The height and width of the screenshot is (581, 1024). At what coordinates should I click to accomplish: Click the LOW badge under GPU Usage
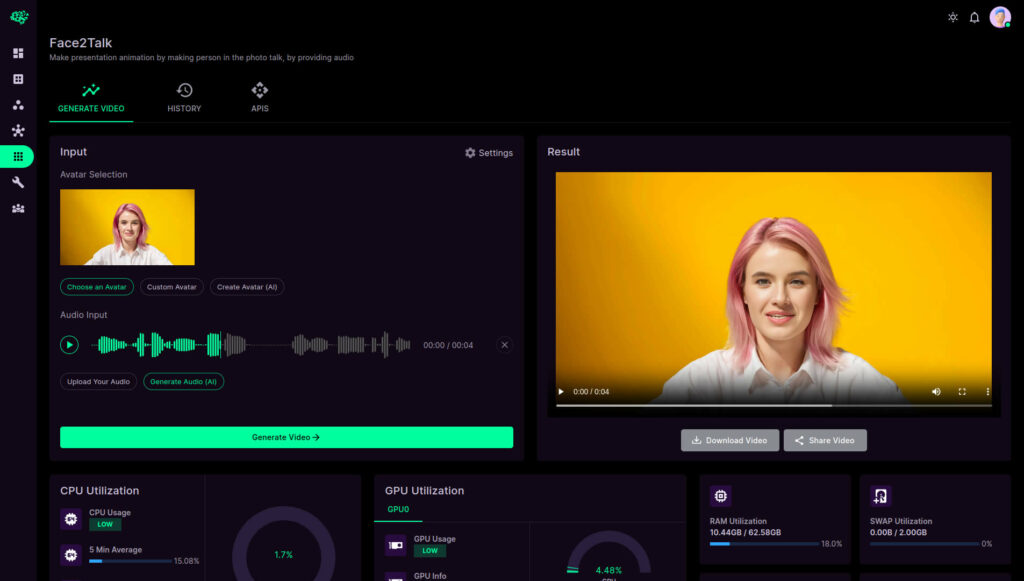[x=430, y=550]
